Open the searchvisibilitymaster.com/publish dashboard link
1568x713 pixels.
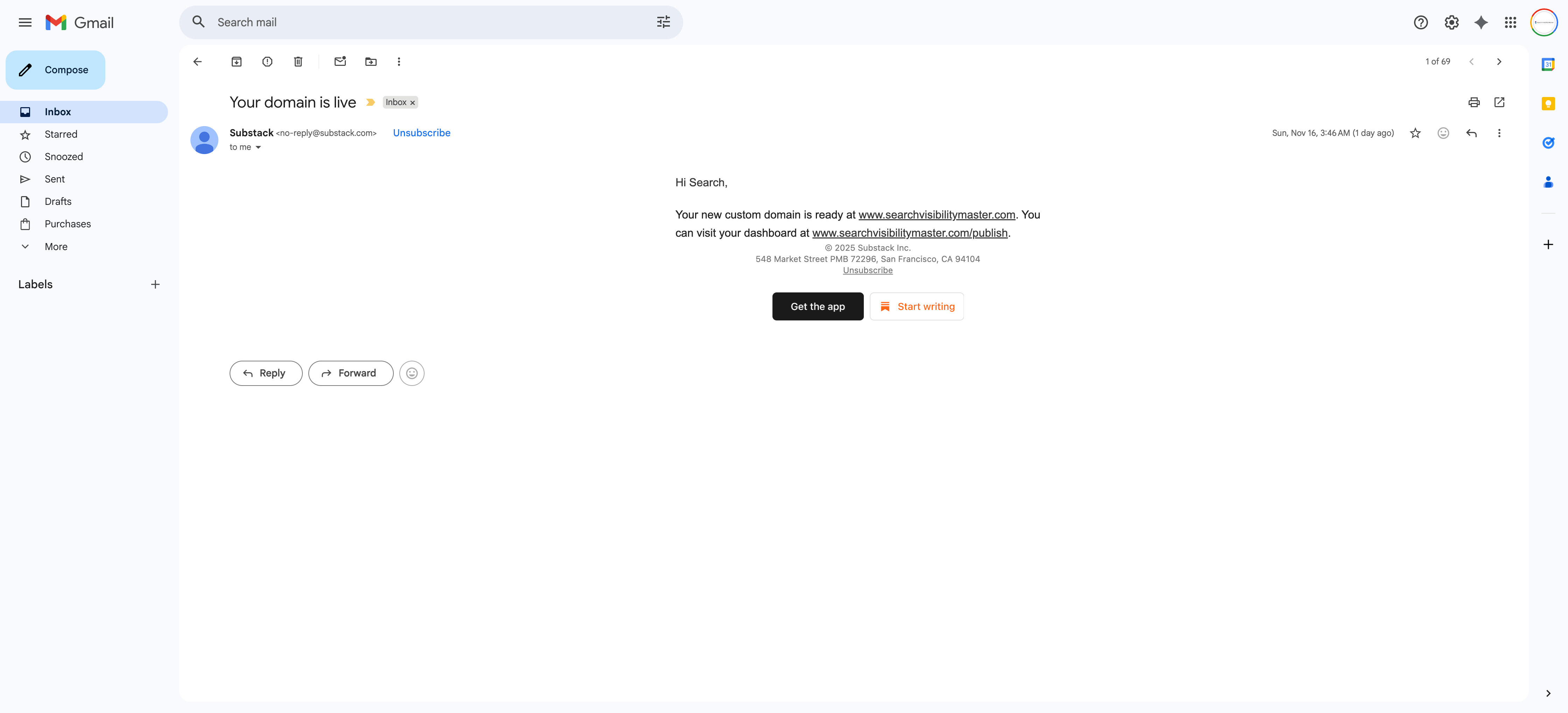(909, 233)
